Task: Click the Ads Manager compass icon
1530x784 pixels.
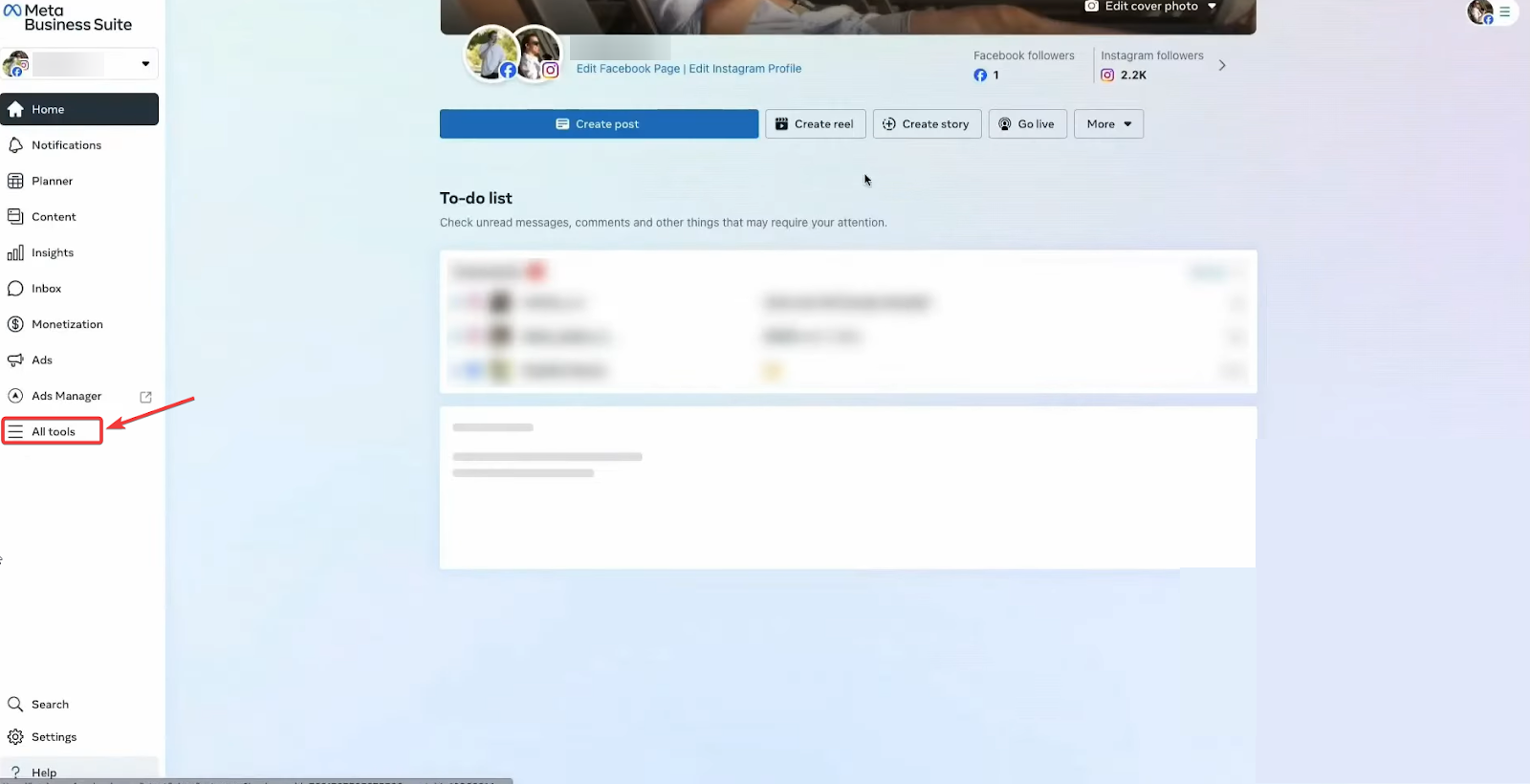Action: (x=15, y=396)
